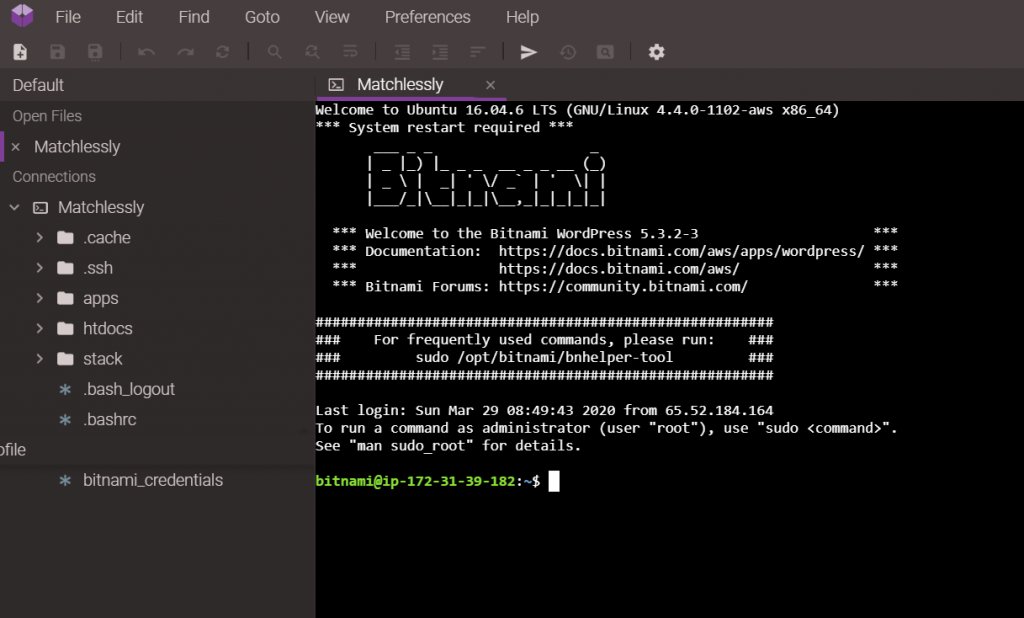Click the history clock icon
Image resolution: width=1024 pixels, height=618 pixels.
pyautogui.click(x=568, y=52)
